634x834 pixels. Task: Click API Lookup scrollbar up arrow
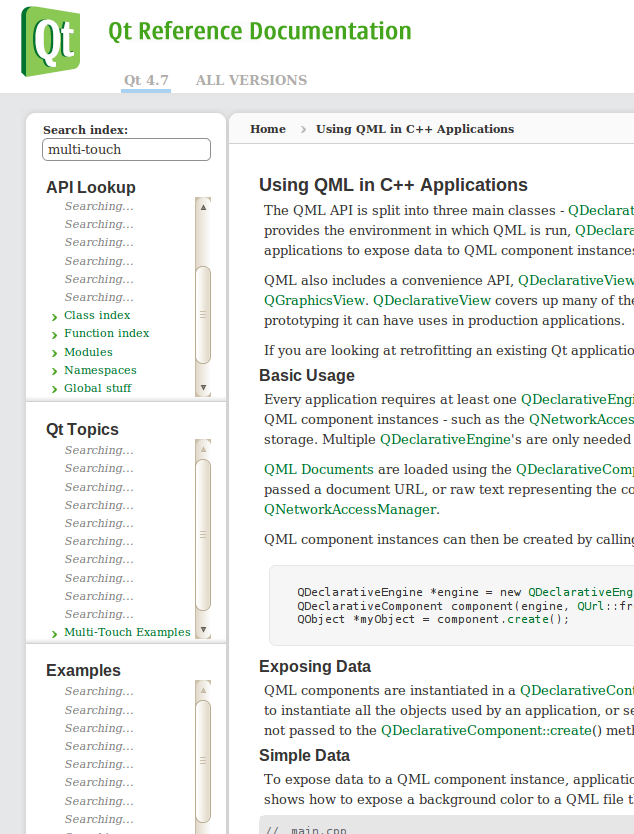[x=203, y=207]
